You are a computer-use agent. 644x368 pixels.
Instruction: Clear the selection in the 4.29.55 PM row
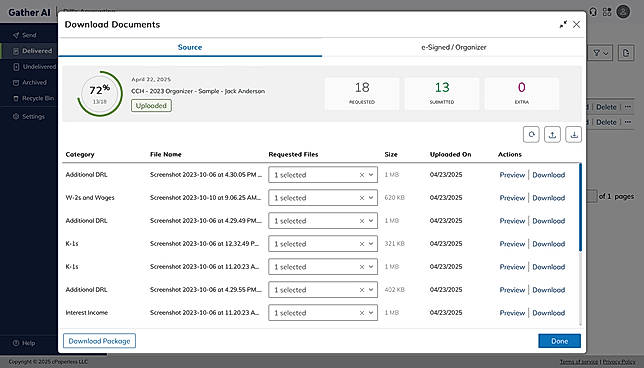362,290
